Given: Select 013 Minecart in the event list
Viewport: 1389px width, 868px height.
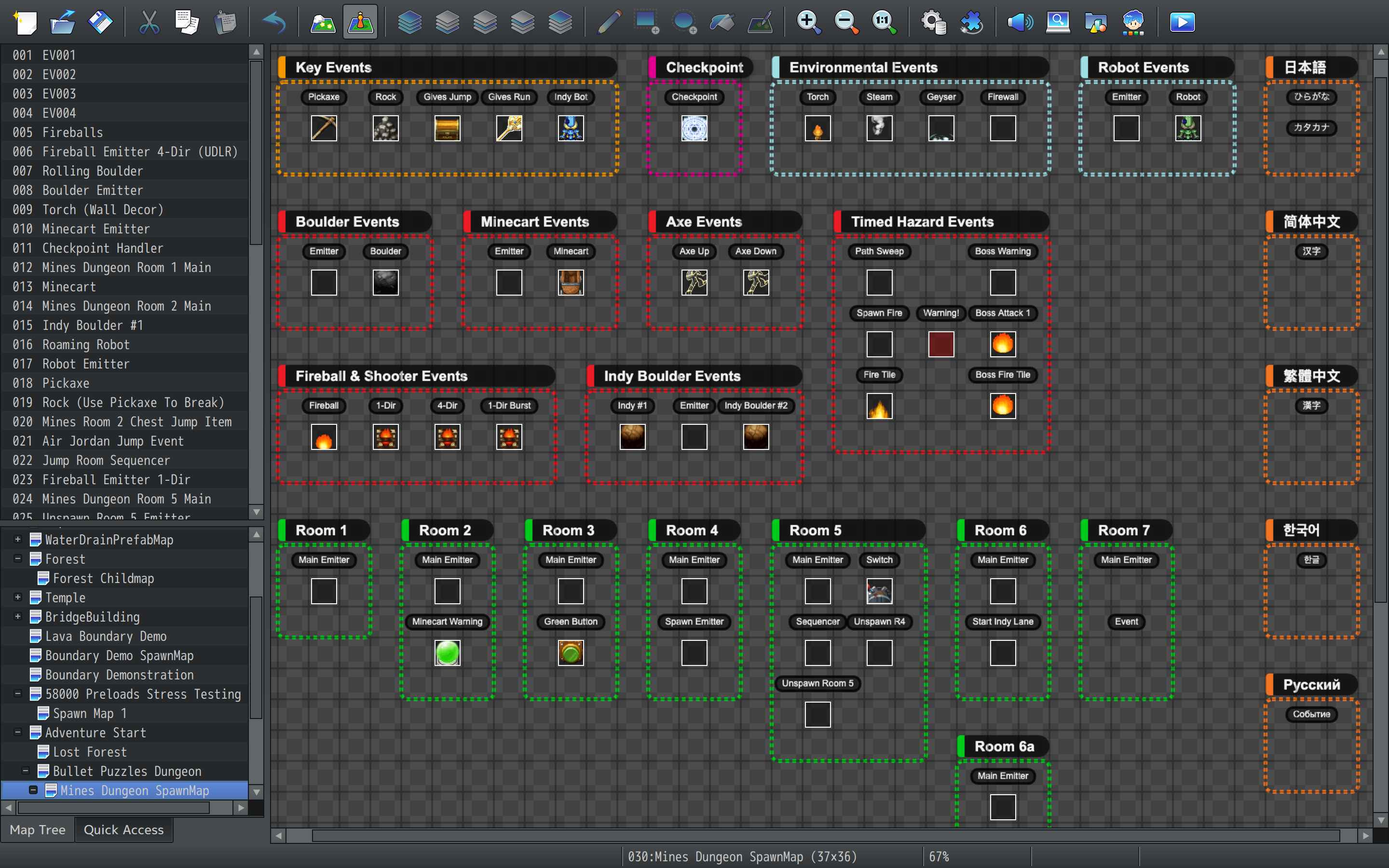Looking at the screenshot, I should [69, 286].
